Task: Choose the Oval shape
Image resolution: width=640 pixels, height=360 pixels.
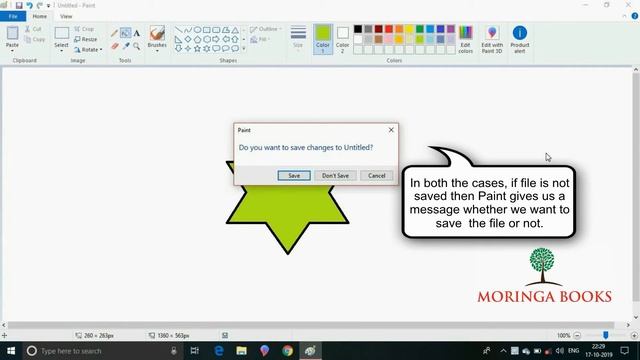Action: point(197,30)
